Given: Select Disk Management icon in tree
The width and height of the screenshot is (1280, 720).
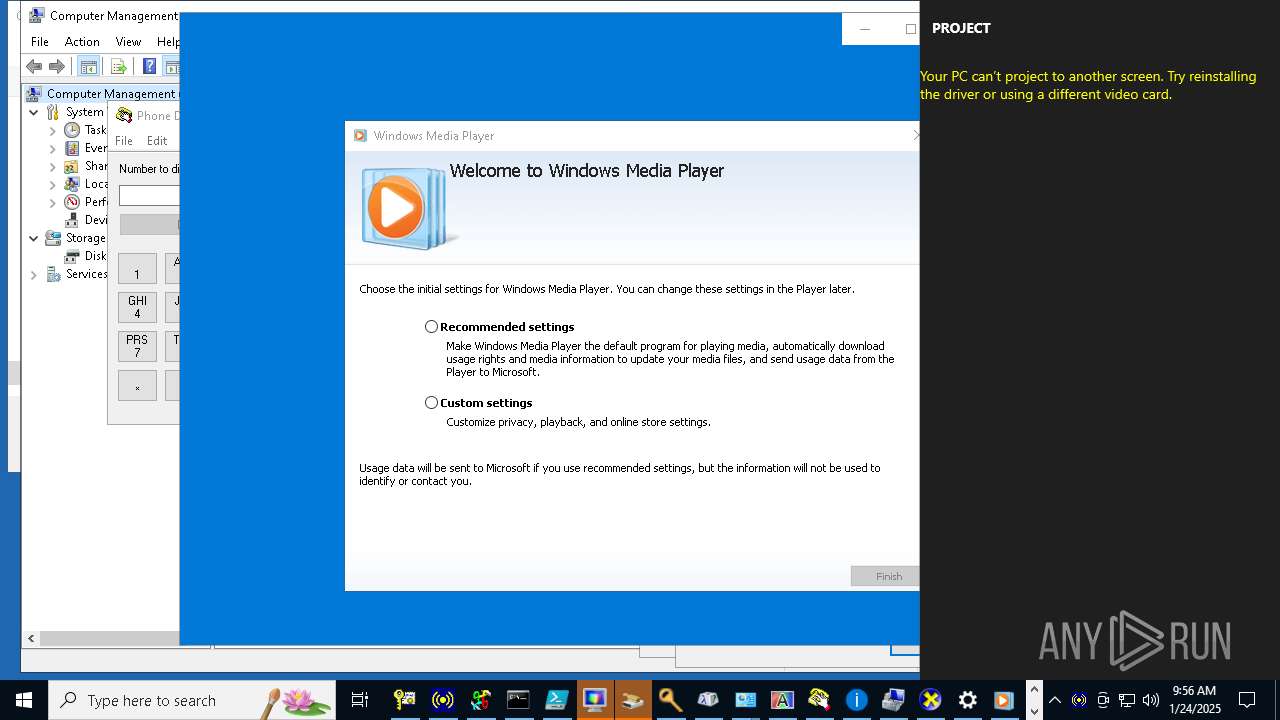Looking at the screenshot, I should pyautogui.click(x=72, y=256).
